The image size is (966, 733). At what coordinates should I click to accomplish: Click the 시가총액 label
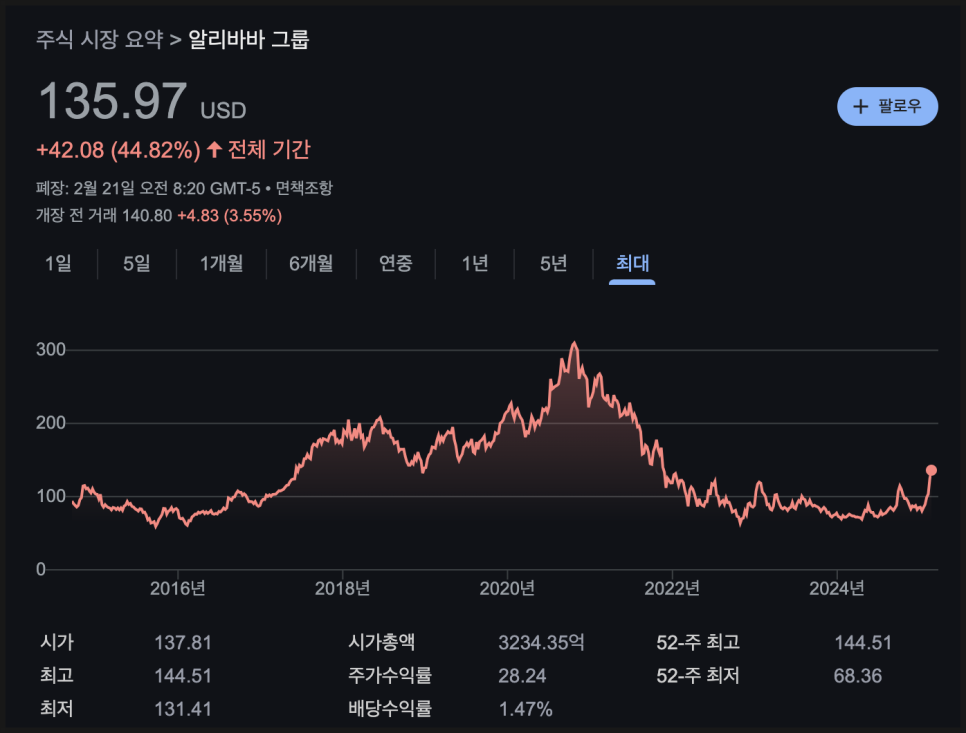click(381, 643)
